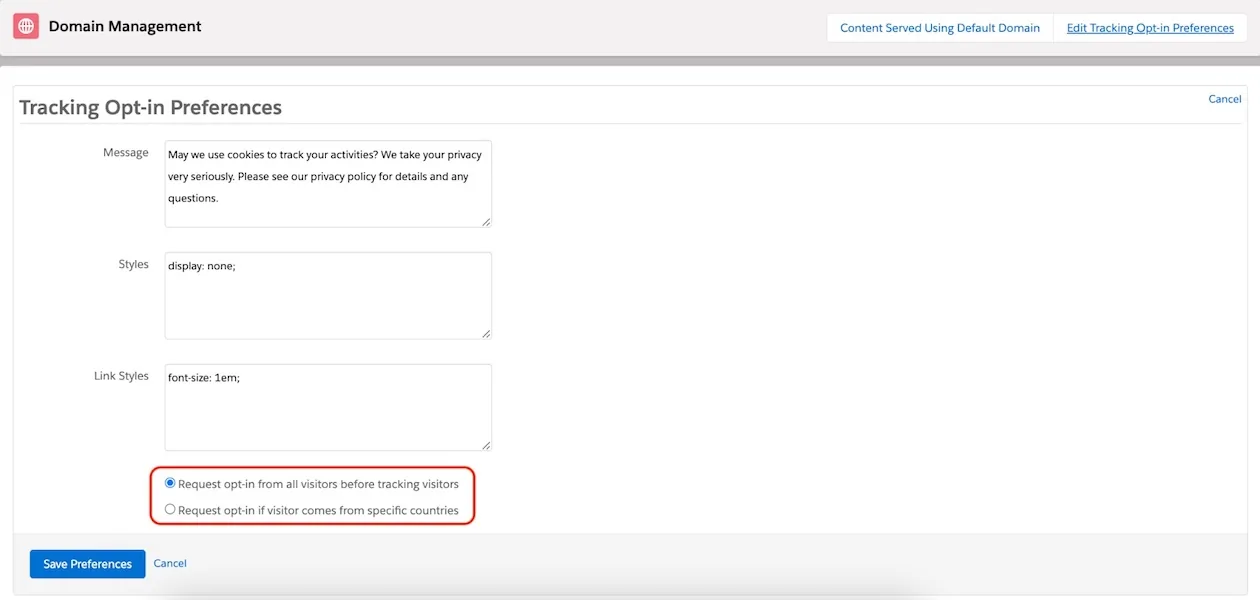Focus the Message text area
The width and height of the screenshot is (1260, 600).
pyautogui.click(x=328, y=184)
